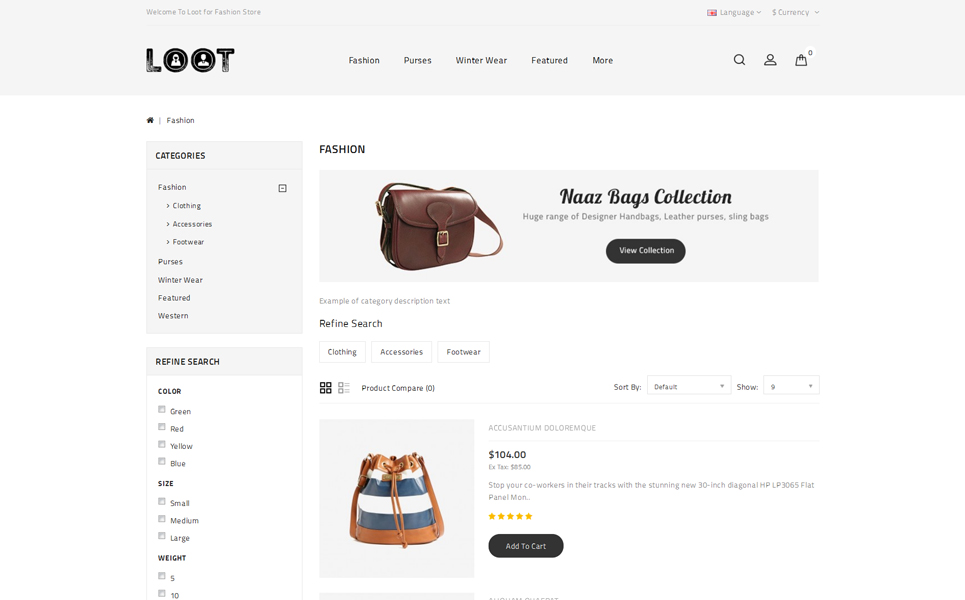The height and width of the screenshot is (600, 965).
Task: Open the search magnifier icon
Action: tap(739, 60)
